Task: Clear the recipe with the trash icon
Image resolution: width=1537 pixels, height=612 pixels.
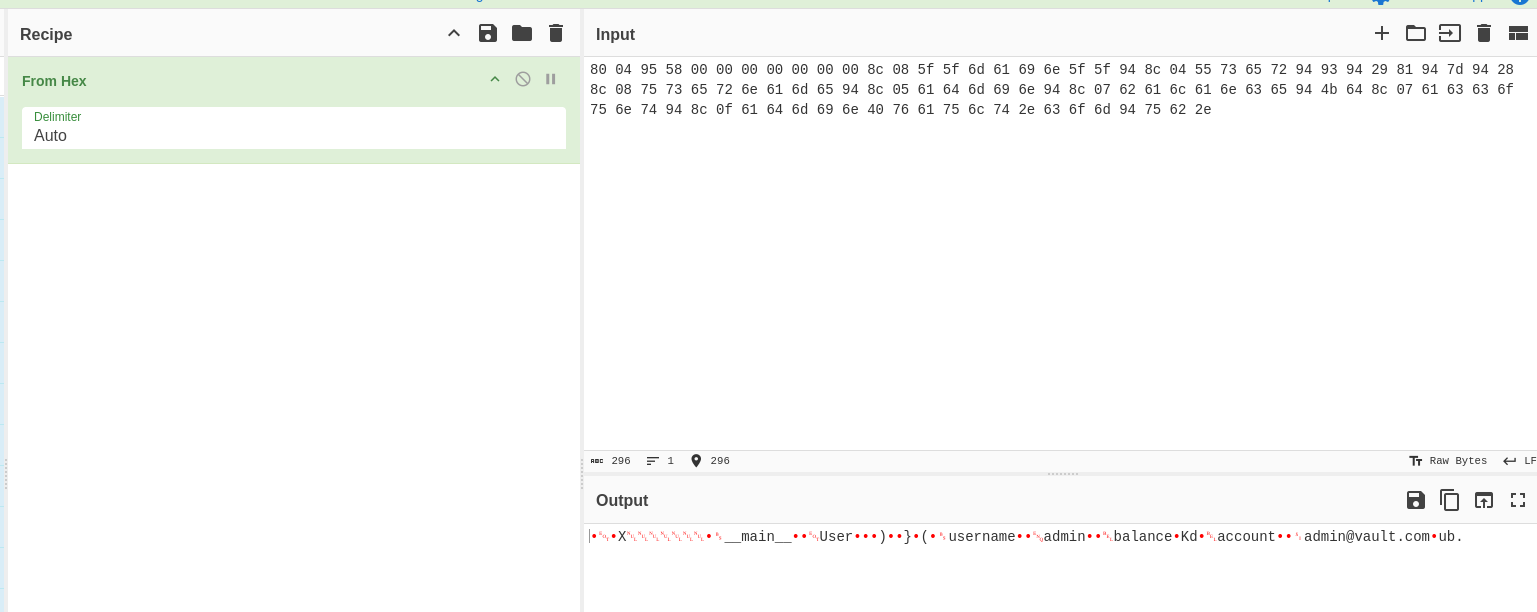Action: [556, 33]
